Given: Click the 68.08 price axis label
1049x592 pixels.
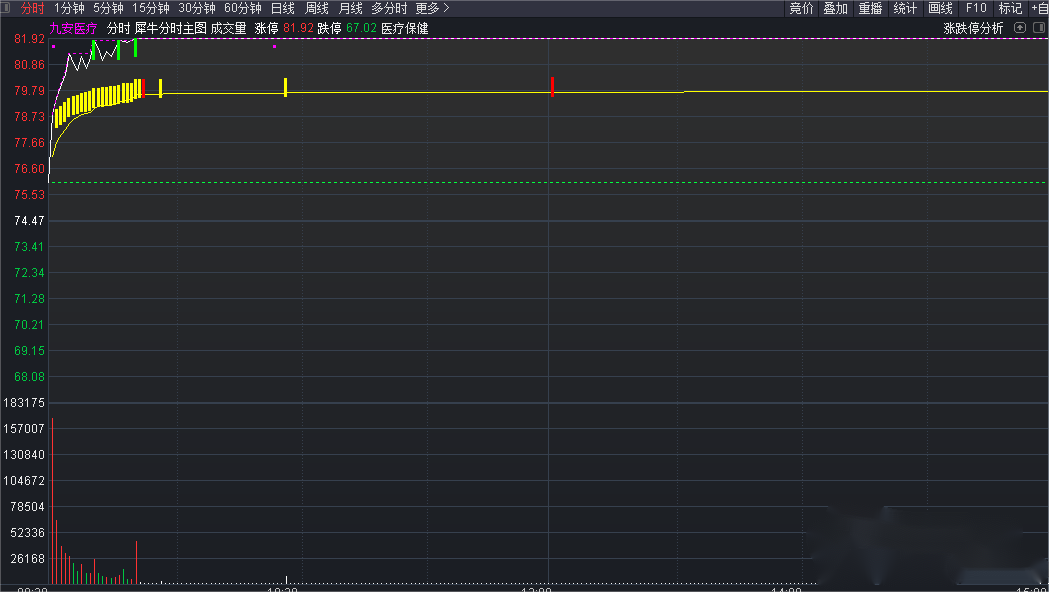Looking at the screenshot, I should 29,377.
